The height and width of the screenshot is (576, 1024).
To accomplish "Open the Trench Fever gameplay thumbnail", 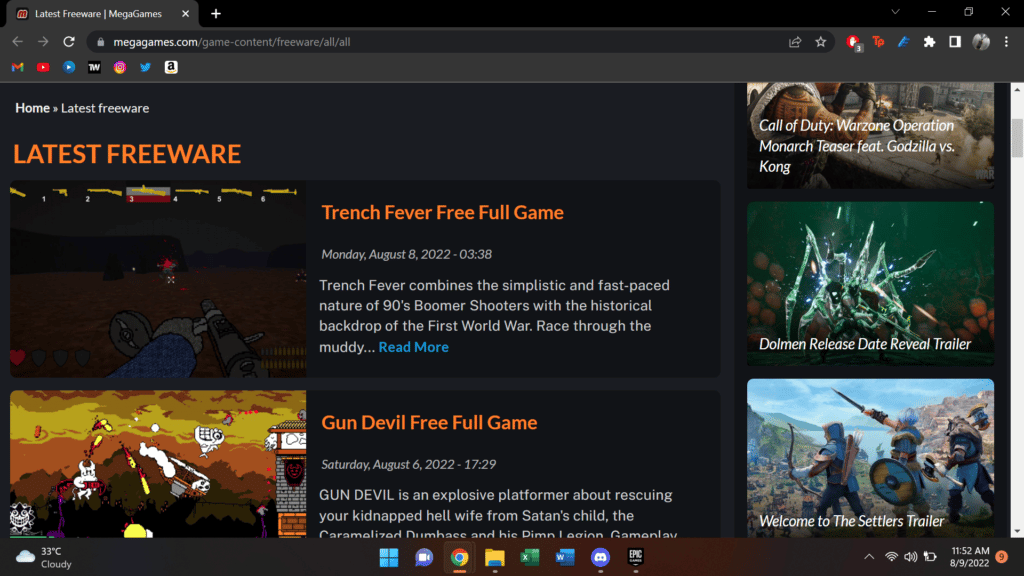I will [x=158, y=279].
